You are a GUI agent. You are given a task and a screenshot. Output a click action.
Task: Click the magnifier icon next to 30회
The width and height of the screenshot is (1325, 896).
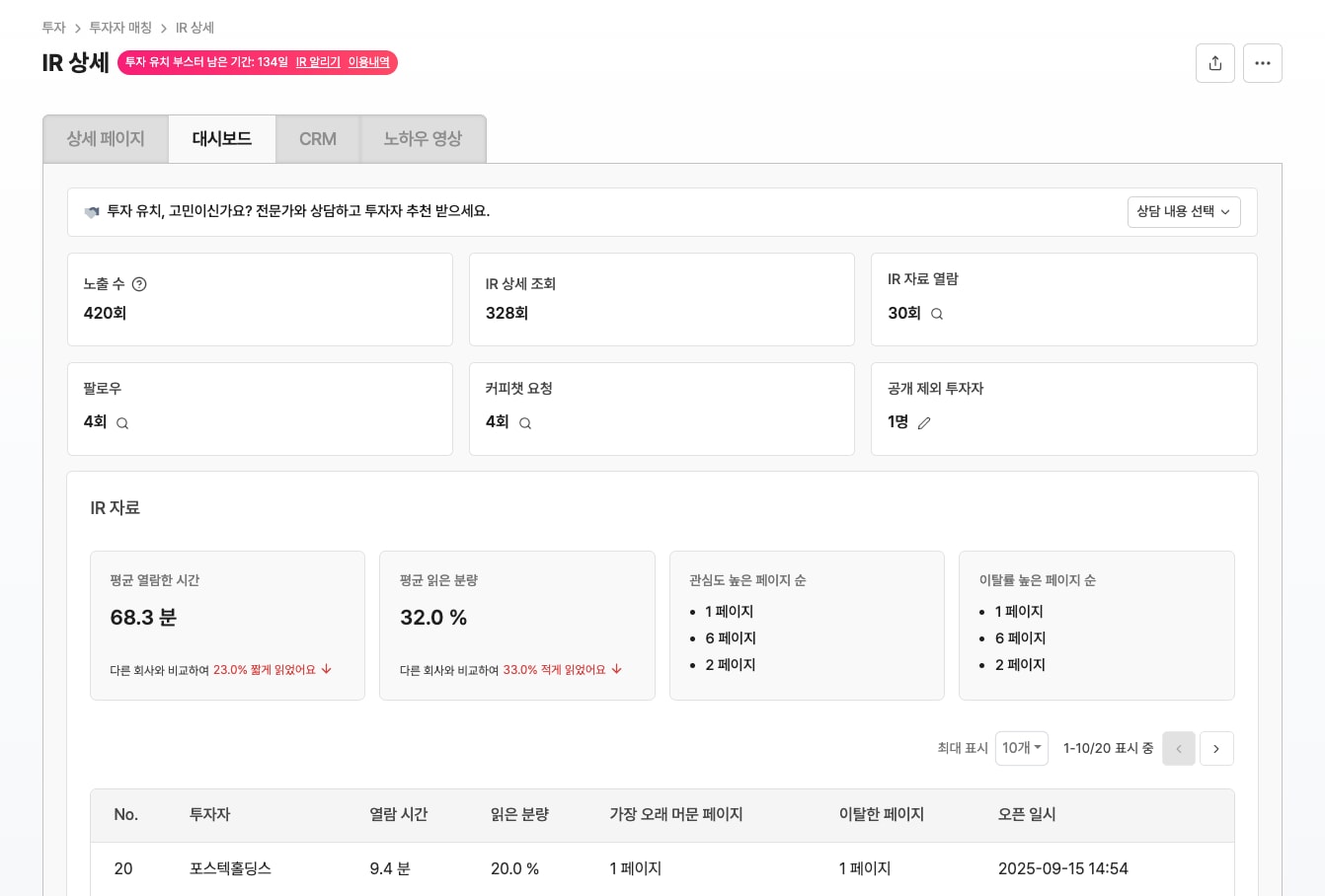(937, 314)
